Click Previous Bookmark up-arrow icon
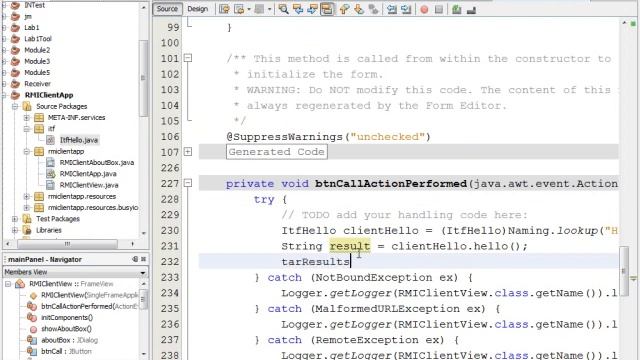The height and width of the screenshot is (360, 640). 344,9
